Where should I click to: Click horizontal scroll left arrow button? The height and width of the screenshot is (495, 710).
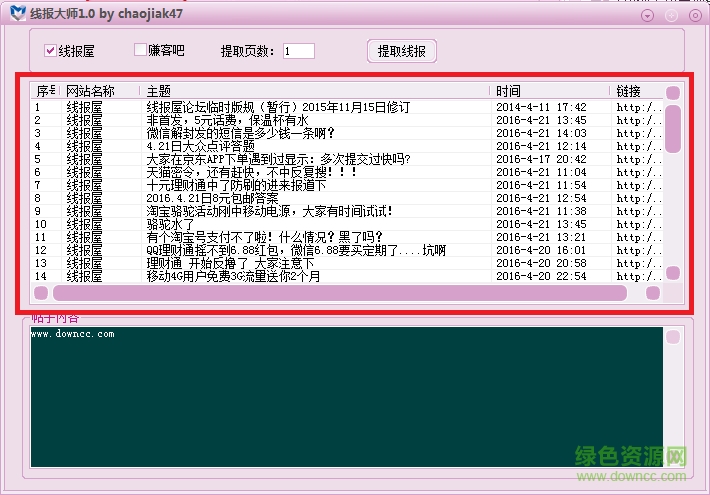point(41,293)
